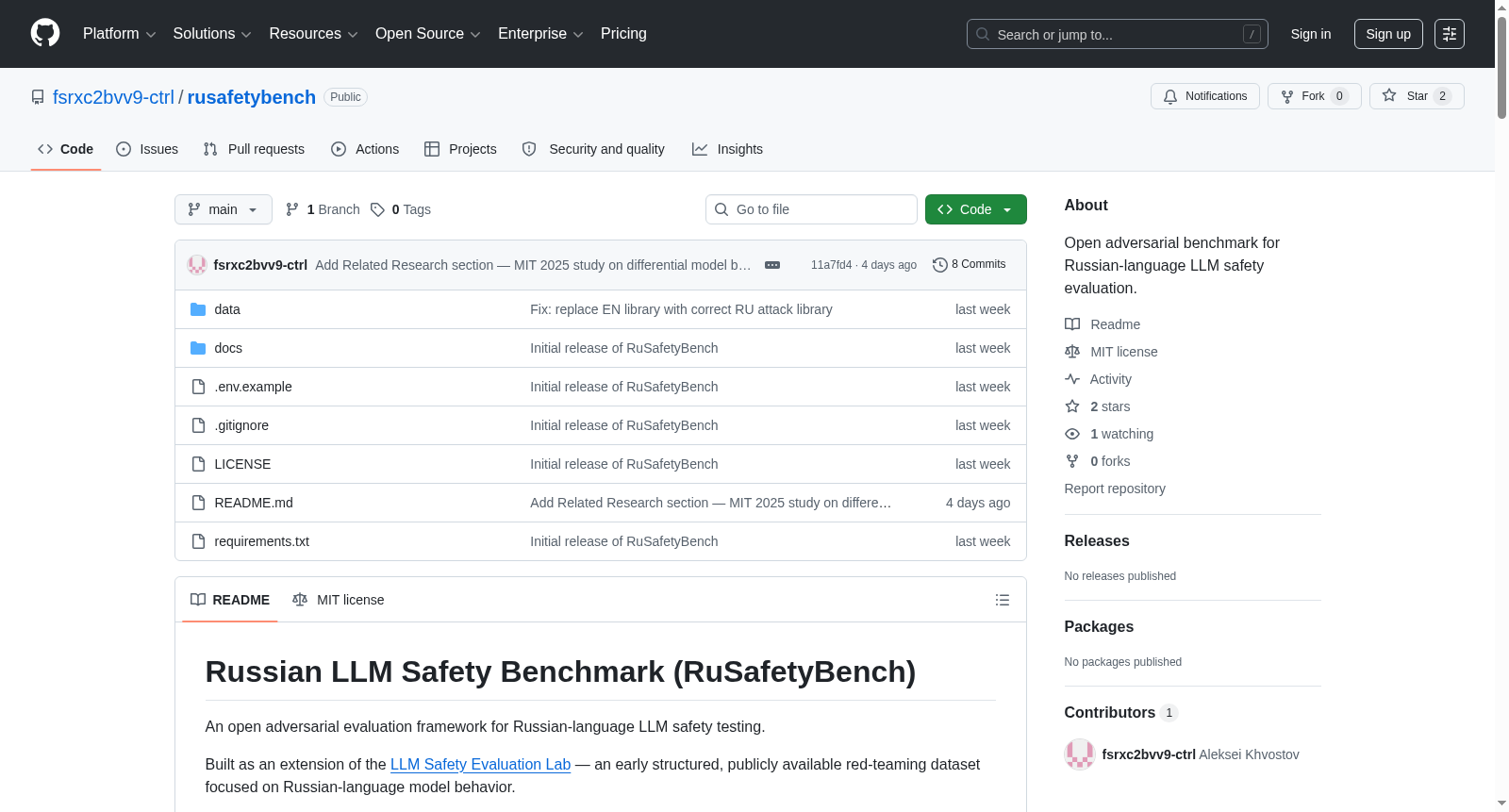
Task: Open the 8 Commits history
Action: [969, 264]
